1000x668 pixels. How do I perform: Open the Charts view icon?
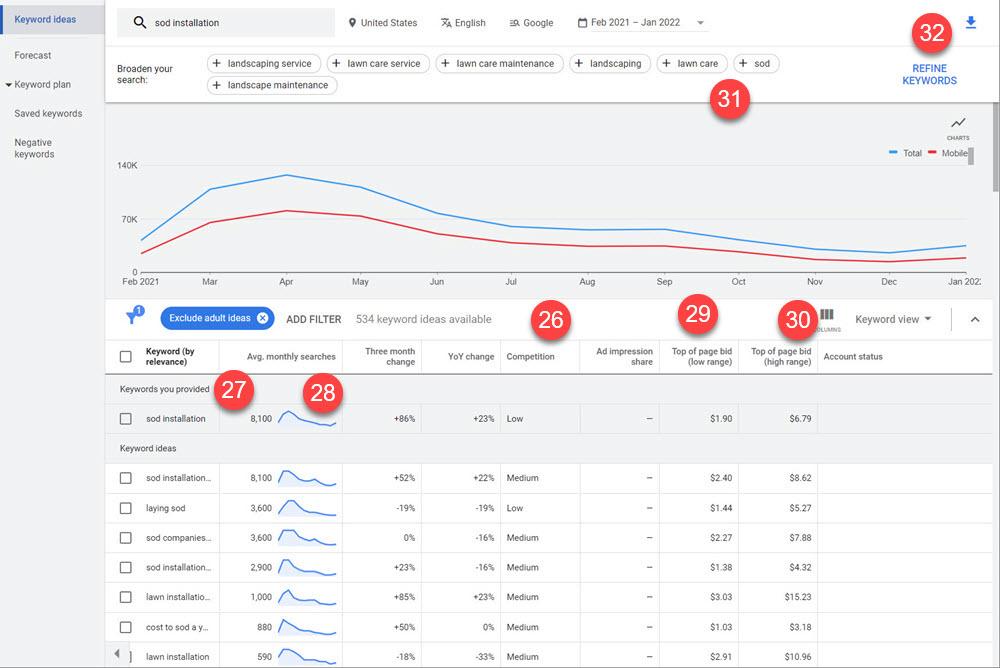tap(958, 126)
